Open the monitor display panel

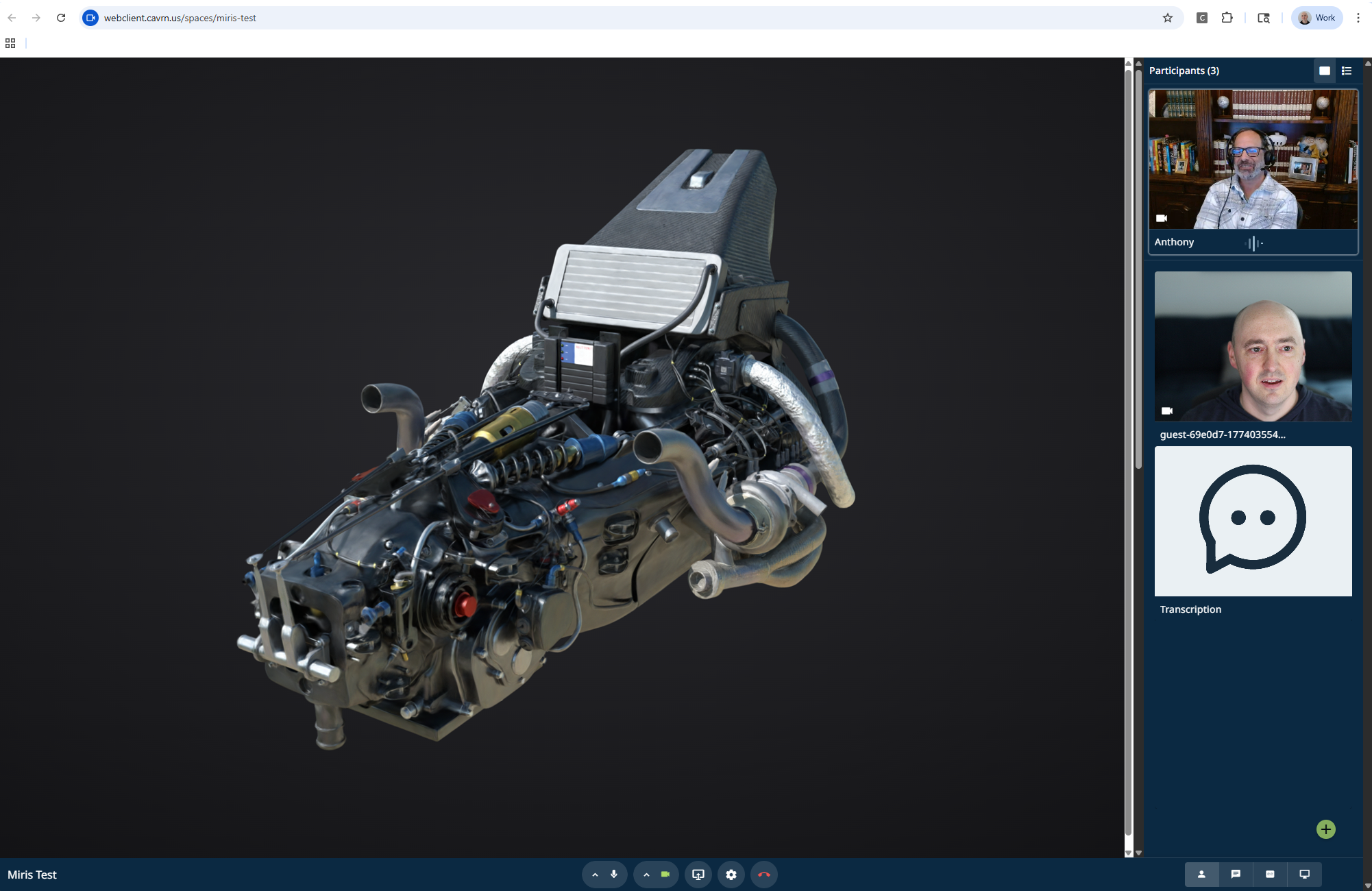[x=1304, y=875]
